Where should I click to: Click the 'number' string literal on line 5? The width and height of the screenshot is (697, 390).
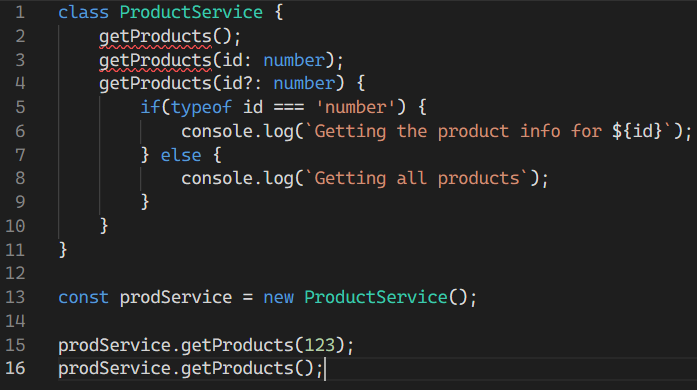[355, 107]
